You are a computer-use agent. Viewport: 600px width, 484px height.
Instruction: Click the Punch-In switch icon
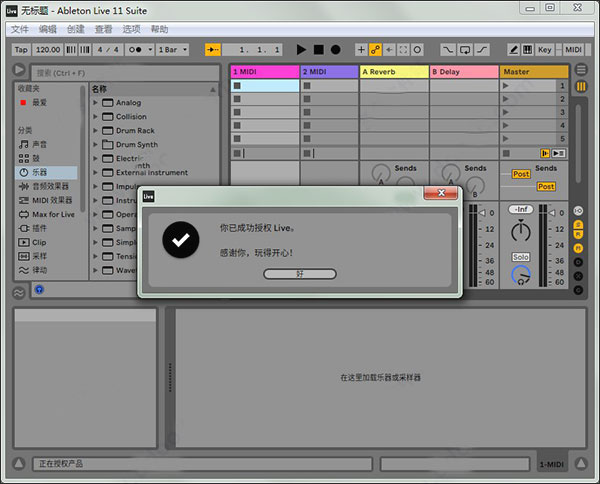(448, 50)
